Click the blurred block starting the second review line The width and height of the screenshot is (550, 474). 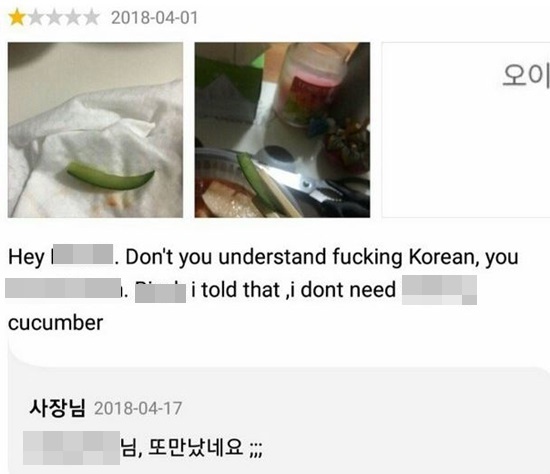tap(63, 288)
